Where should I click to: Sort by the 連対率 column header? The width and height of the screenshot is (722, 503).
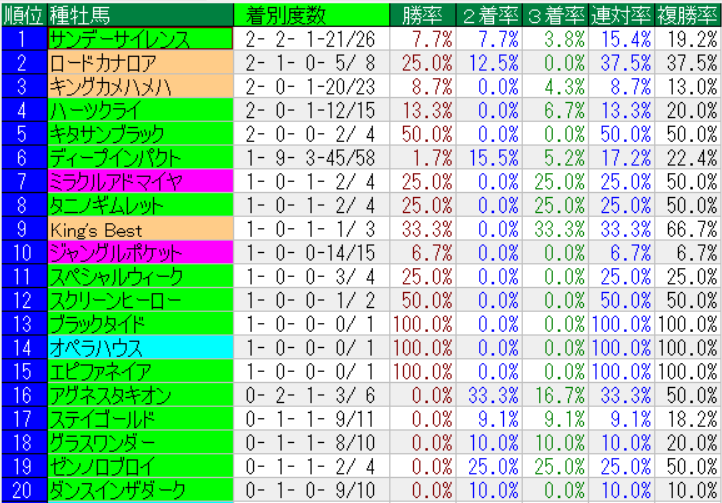621,13
